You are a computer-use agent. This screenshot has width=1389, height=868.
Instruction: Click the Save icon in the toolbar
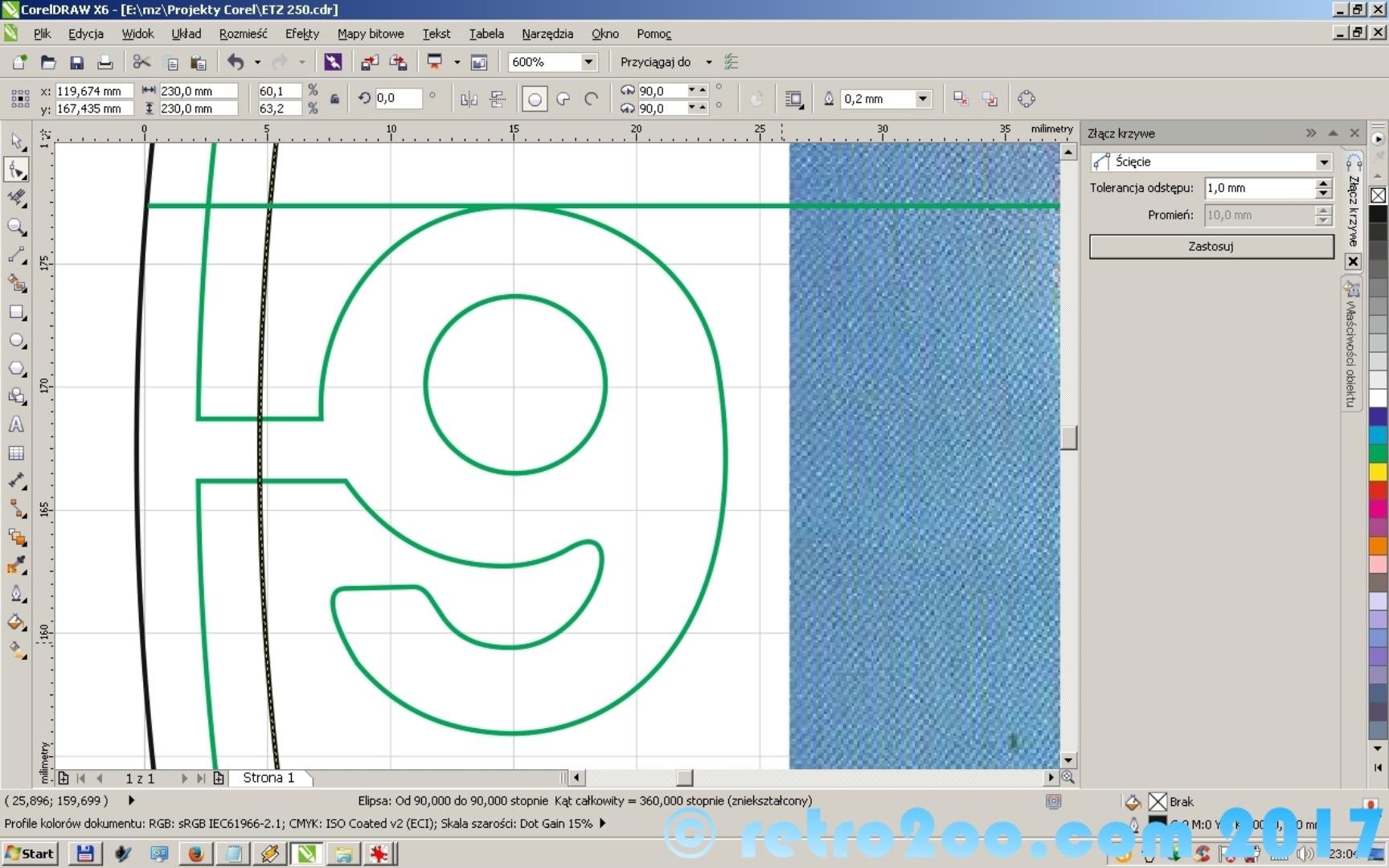(76, 63)
